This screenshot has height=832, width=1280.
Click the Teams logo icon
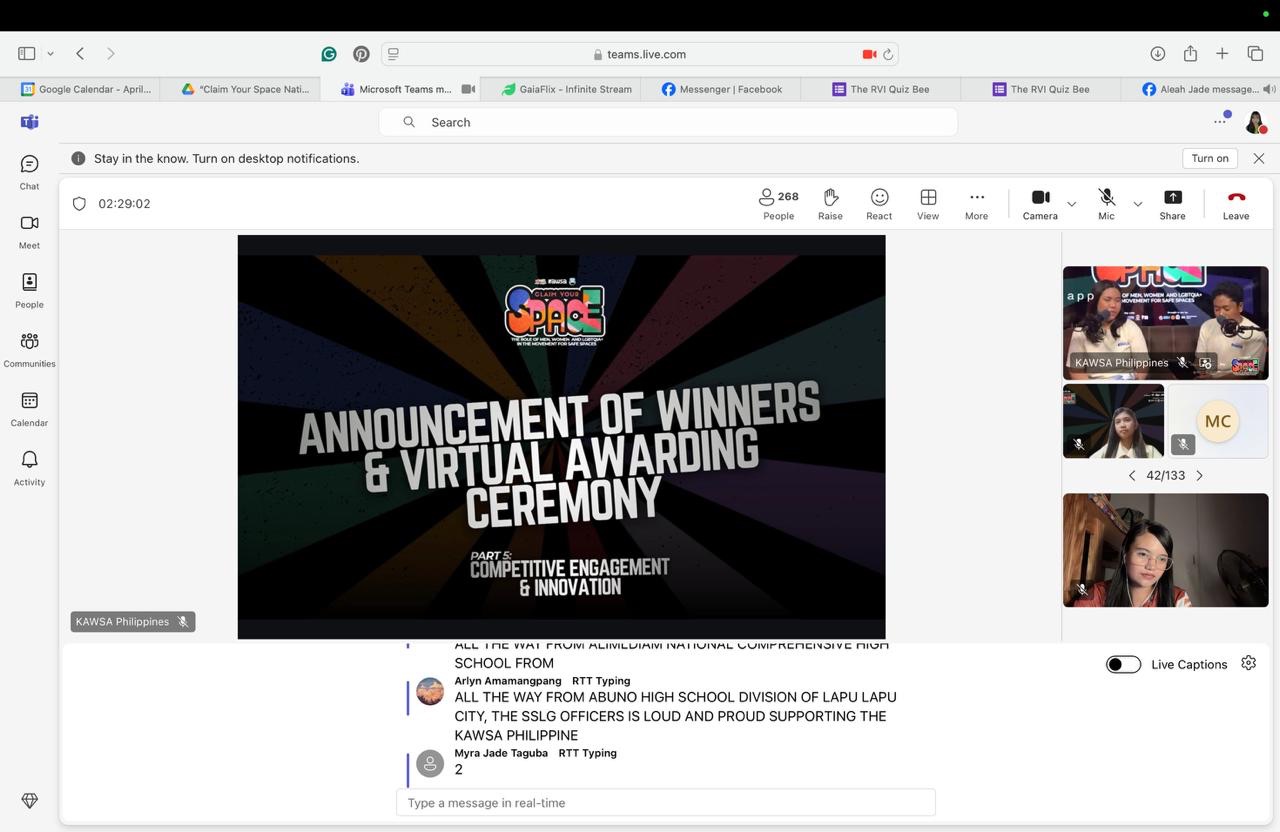pos(30,122)
